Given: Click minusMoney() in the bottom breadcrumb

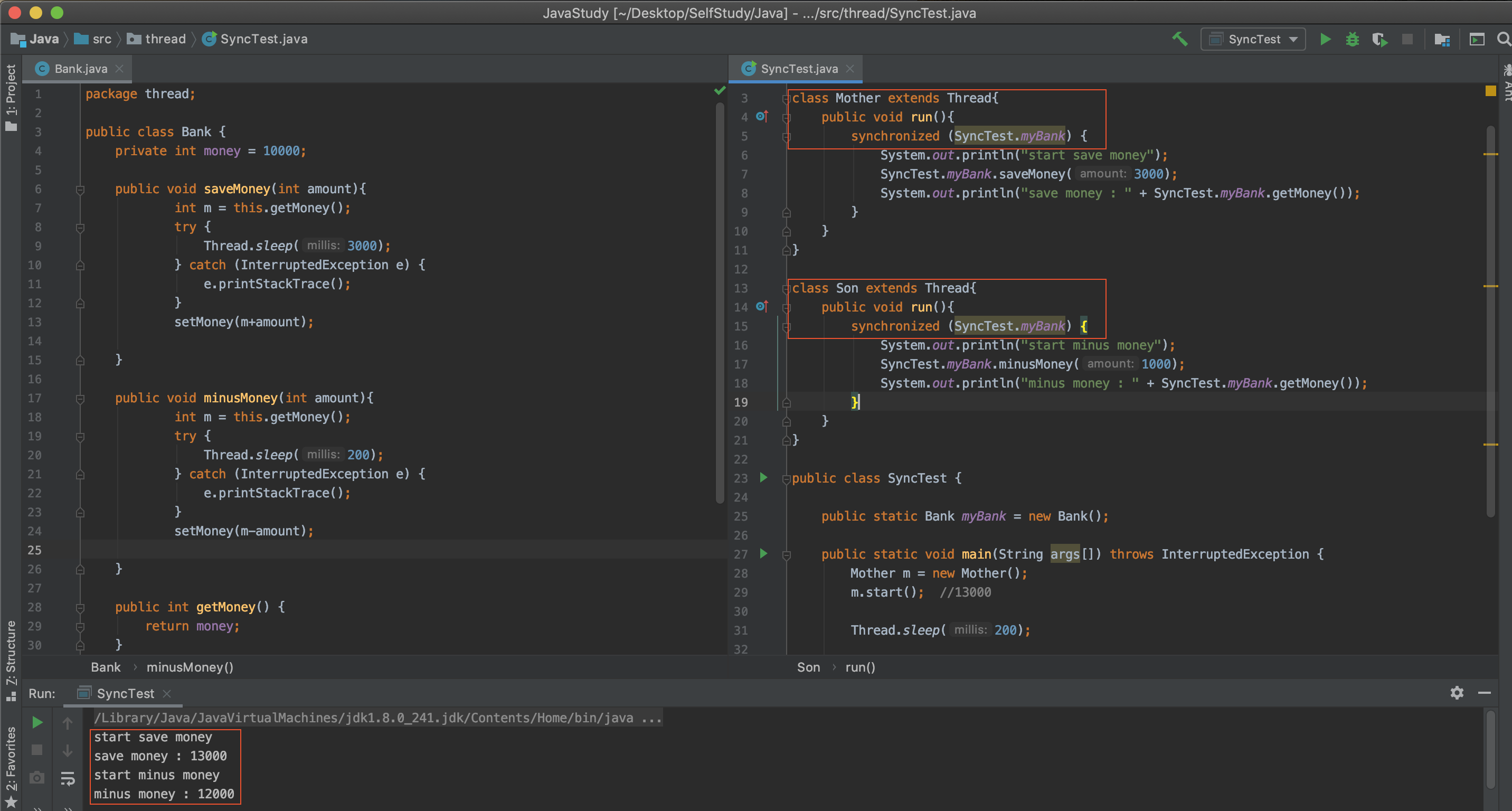Looking at the screenshot, I should tap(190, 667).
